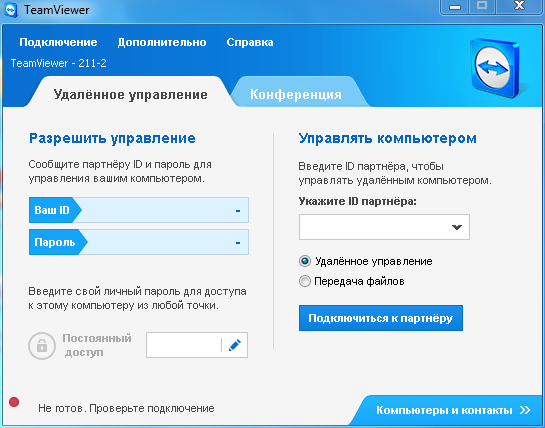Minimize the TeamViewer window
The height and width of the screenshot is (428, 545).
(455, 6)
